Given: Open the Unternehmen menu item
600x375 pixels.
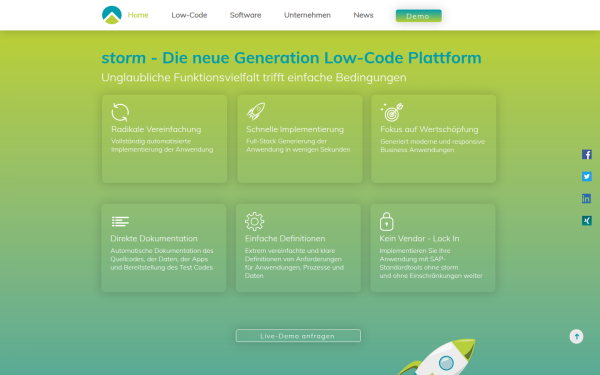Looking at the screenshot, I should (307, 15).
